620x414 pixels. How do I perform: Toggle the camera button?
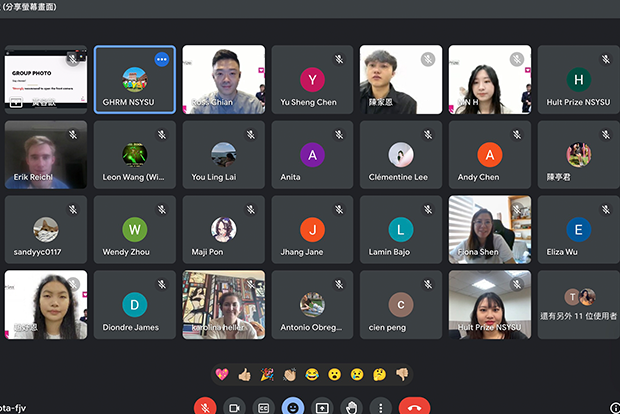coord(234,407)
